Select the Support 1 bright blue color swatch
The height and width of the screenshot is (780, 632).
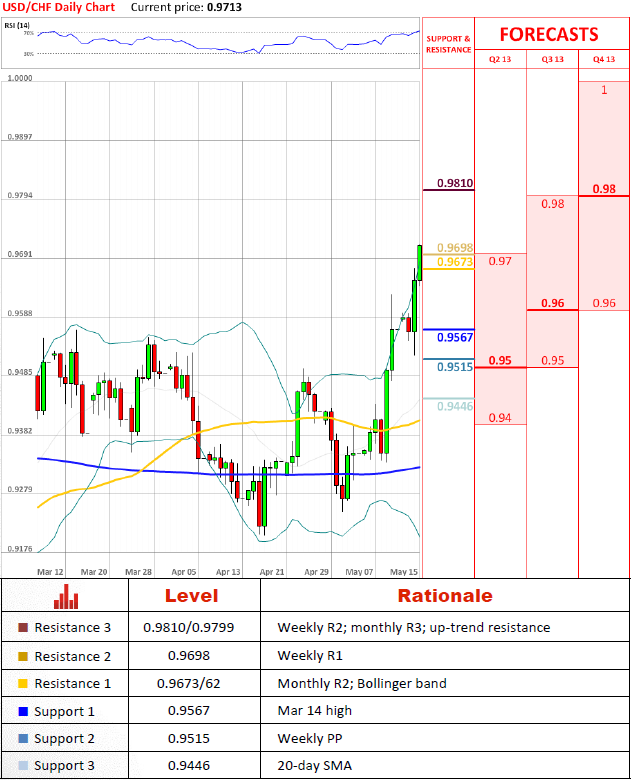click(x=23, y=711)
